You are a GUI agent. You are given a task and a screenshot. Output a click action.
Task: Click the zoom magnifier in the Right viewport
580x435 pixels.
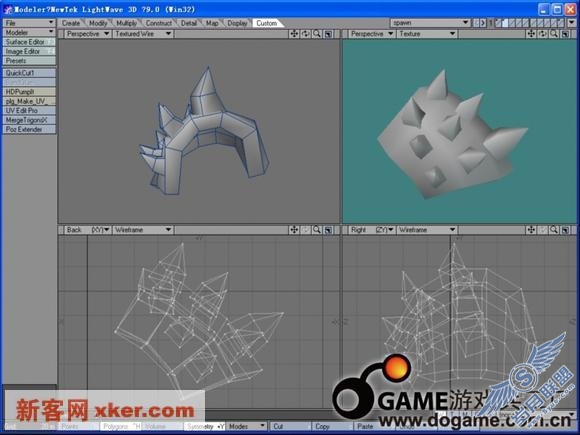click(554, 230)
